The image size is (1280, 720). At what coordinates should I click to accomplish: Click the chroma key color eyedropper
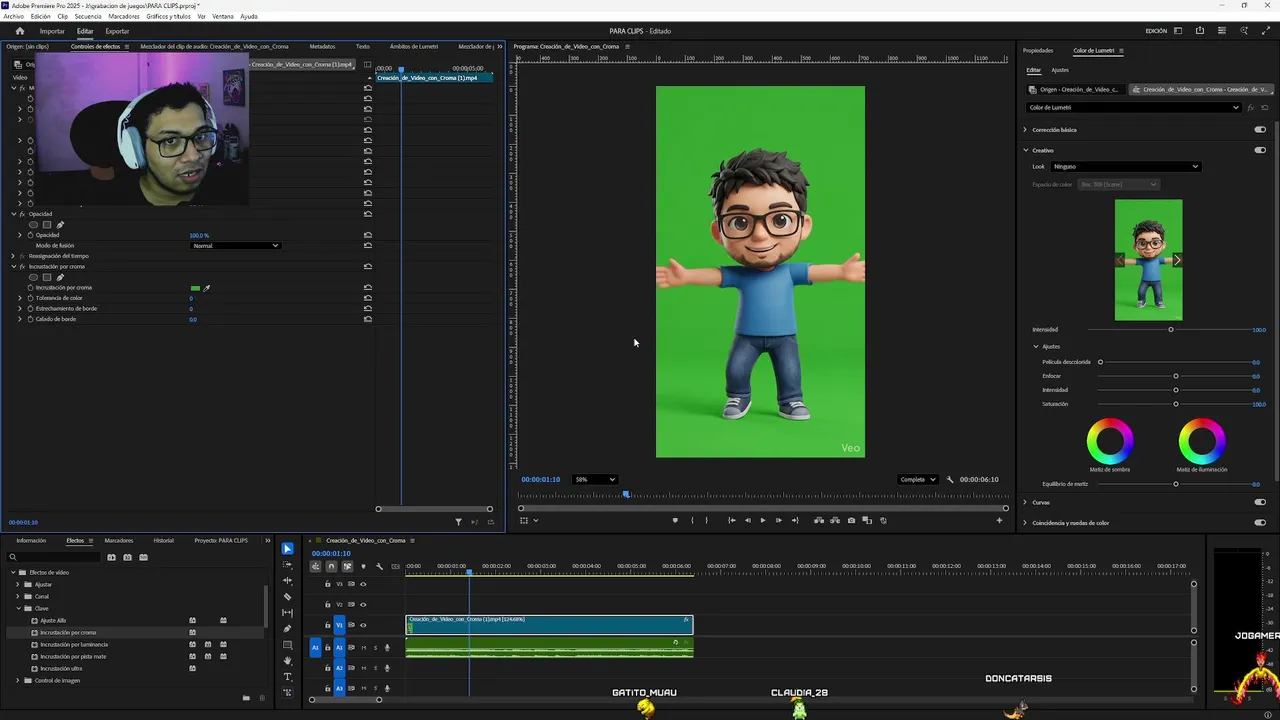(207, 288)
